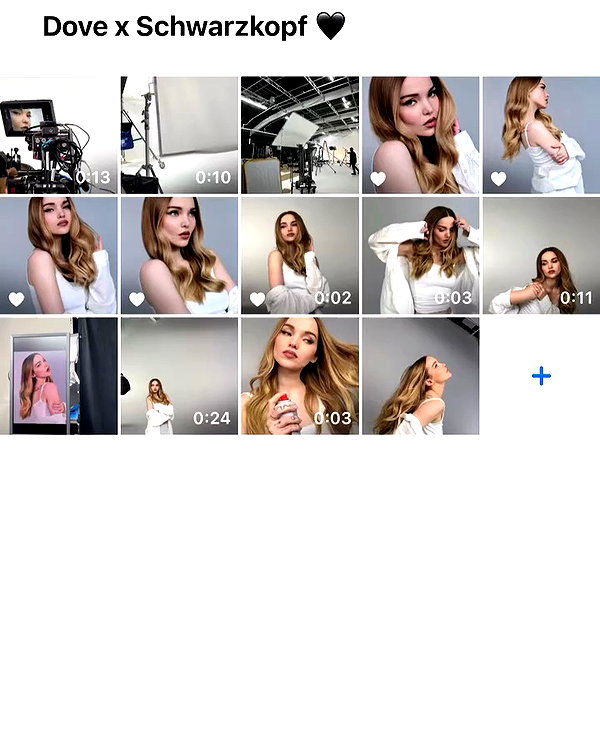Tap the blue plus add-photos button
Viewport: 600px width, 750px height.
pyautogui.click(x=541, y=376)
